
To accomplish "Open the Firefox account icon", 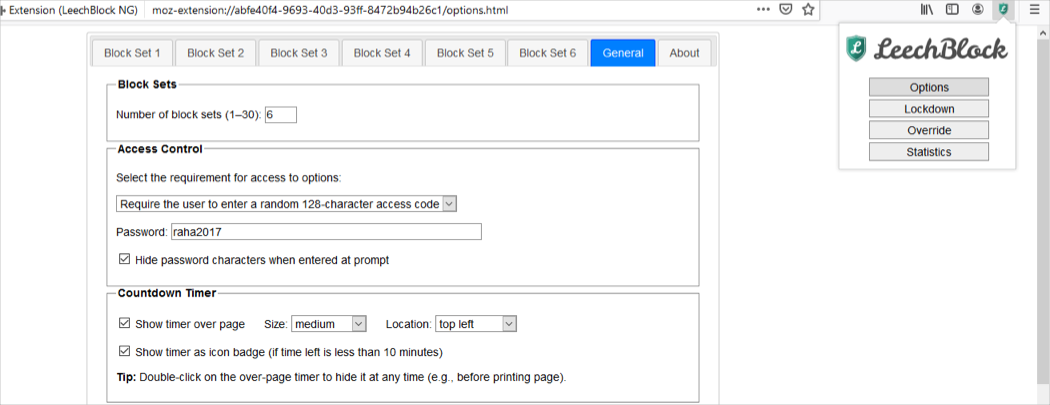I will 977,10.
